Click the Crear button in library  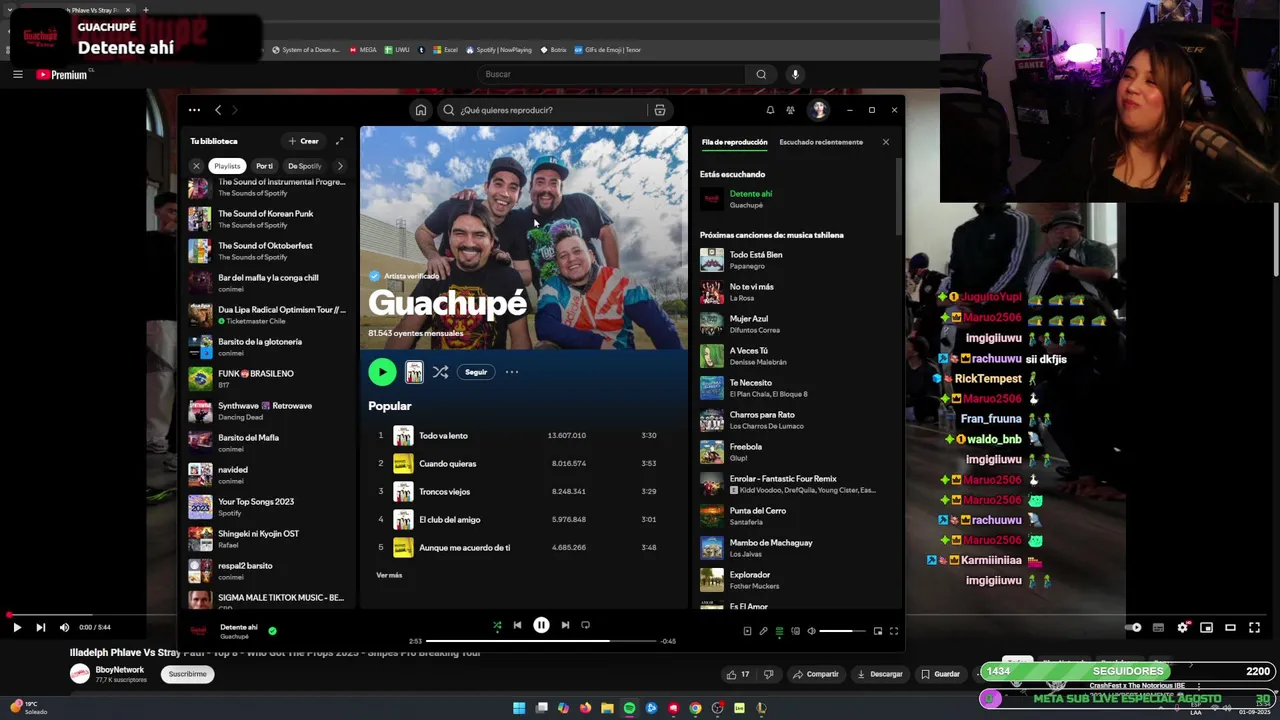(304, 141)
